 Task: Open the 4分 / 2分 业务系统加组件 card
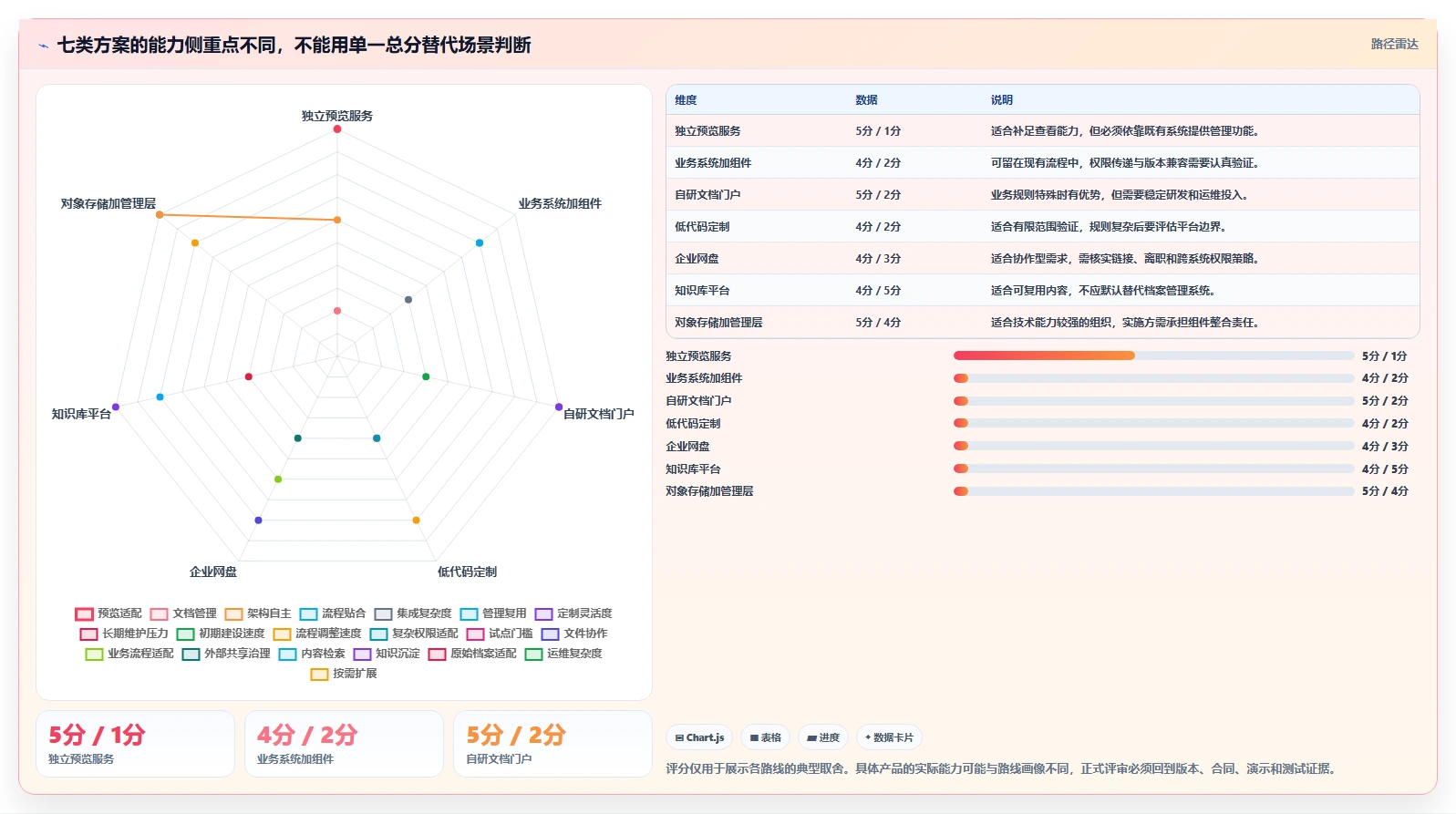(x=344, y=744)
